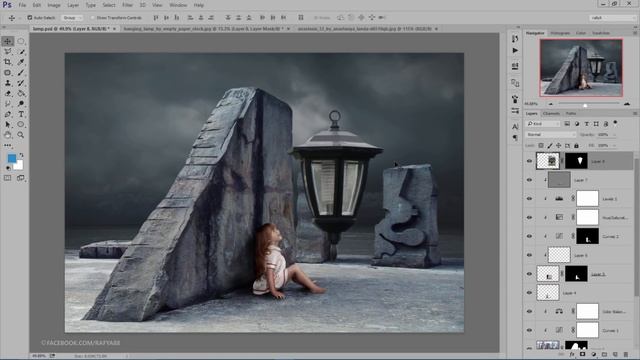Open the Image menu
This screenshot has width=640, height=360.
coord(54,5)
